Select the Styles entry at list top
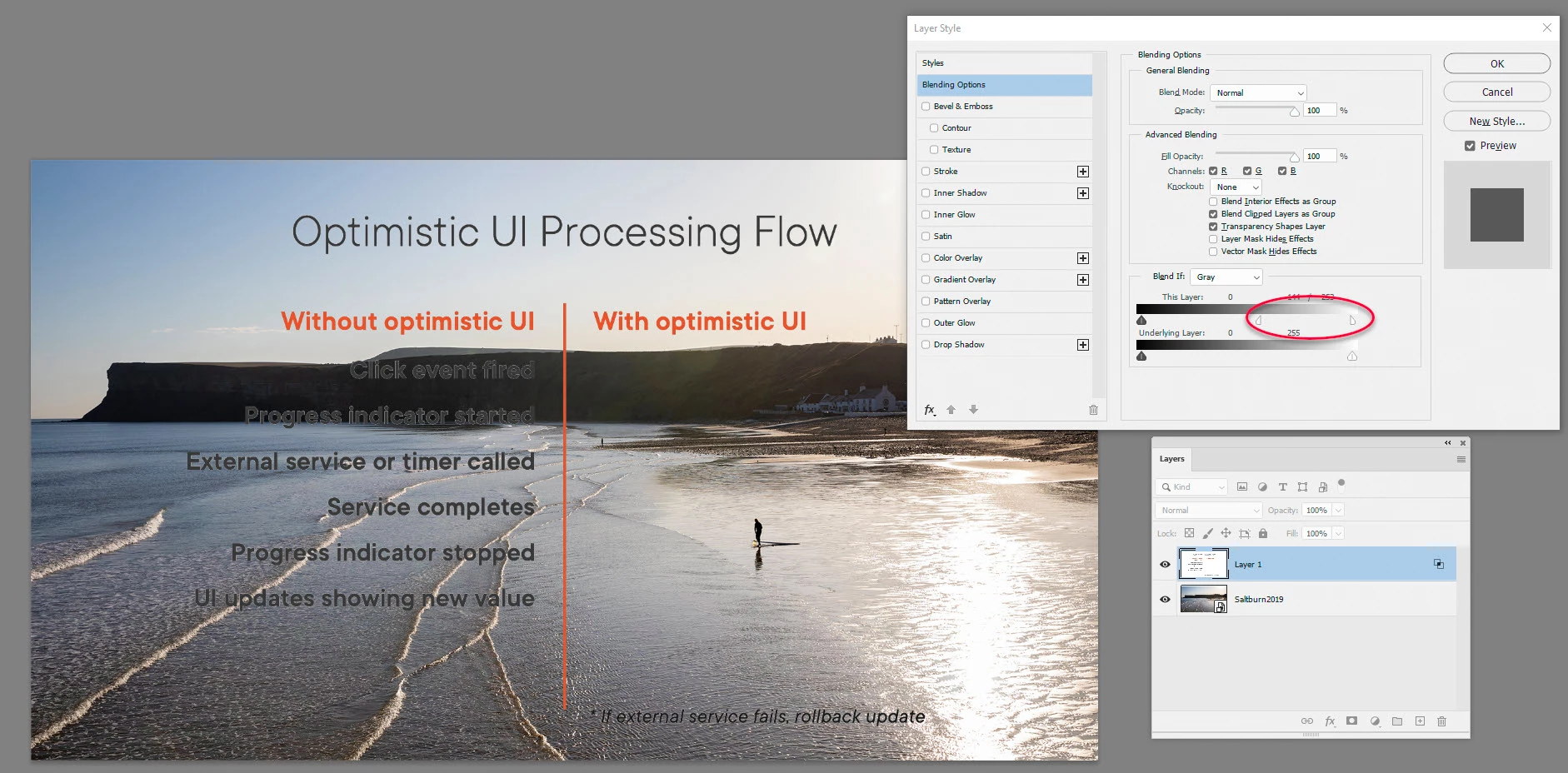This screenshot has width=1568, height=773. tap(1005, 63)
